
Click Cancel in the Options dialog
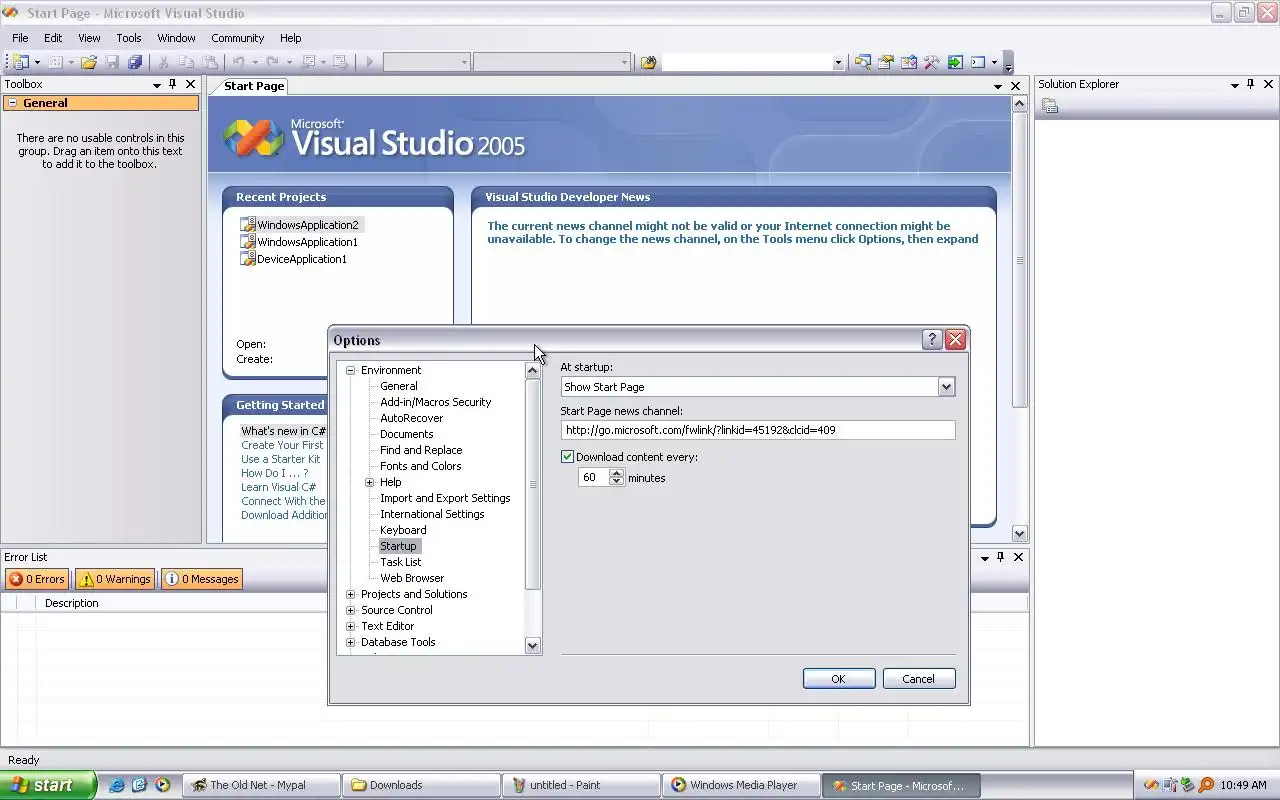coord(919,679)
